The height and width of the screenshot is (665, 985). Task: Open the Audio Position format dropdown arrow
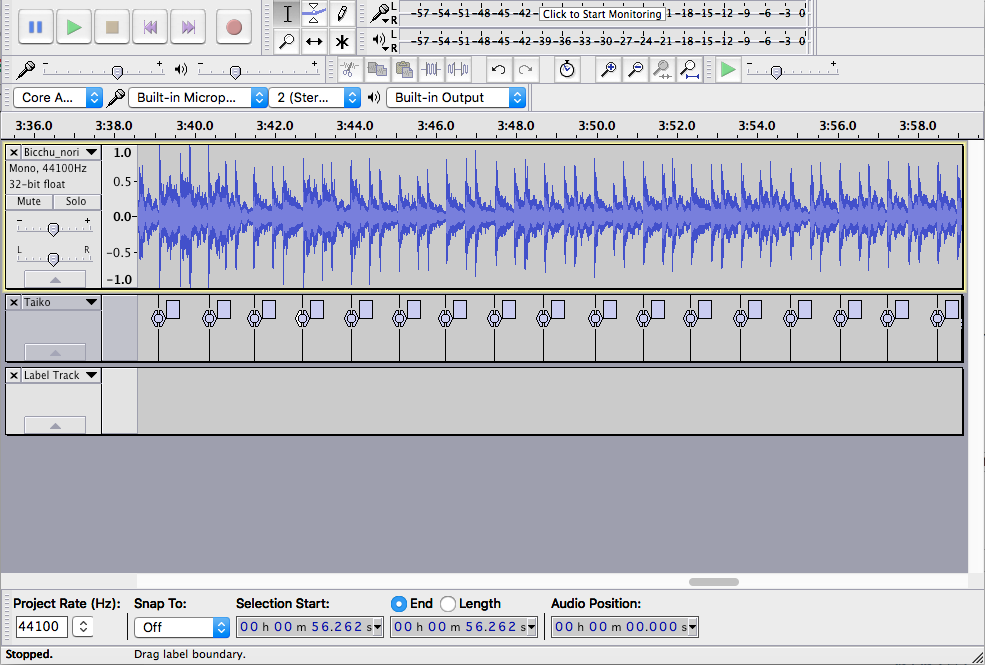tap(692, 627)
